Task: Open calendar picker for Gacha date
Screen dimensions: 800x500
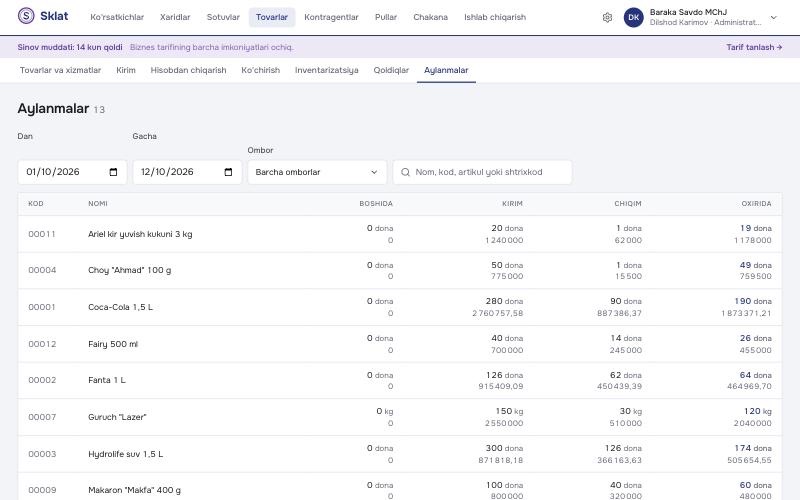Action: (228, 172)
